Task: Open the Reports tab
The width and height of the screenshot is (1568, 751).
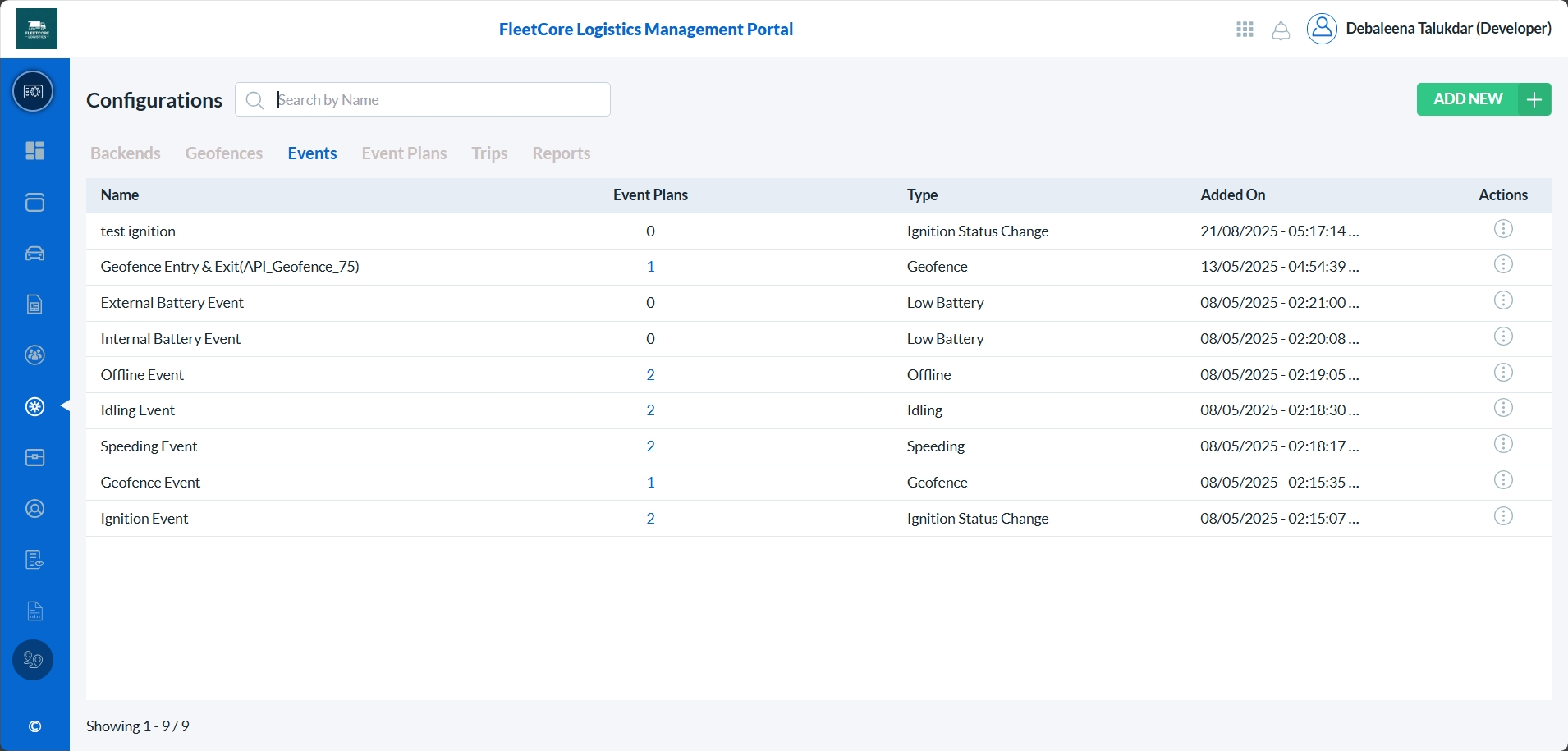Action: (x=561, y=153)
